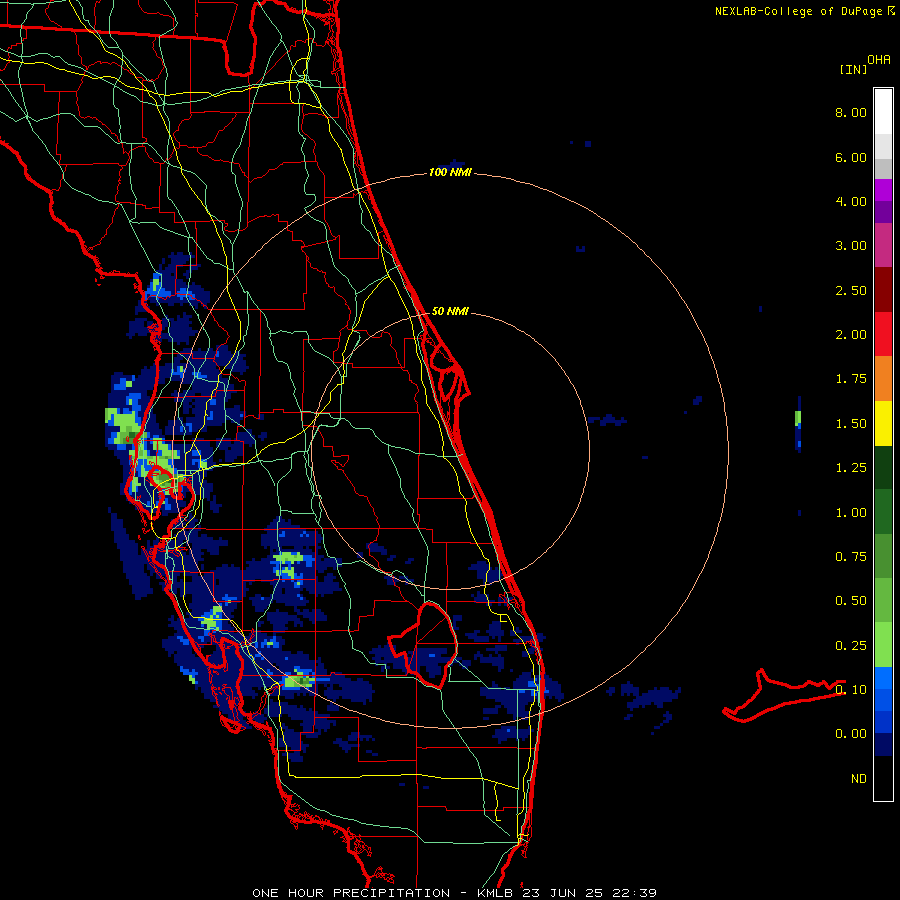The height and width of the screenshot is (900, 900).
Task: Click the ND legend label
Action: (859, 779)
